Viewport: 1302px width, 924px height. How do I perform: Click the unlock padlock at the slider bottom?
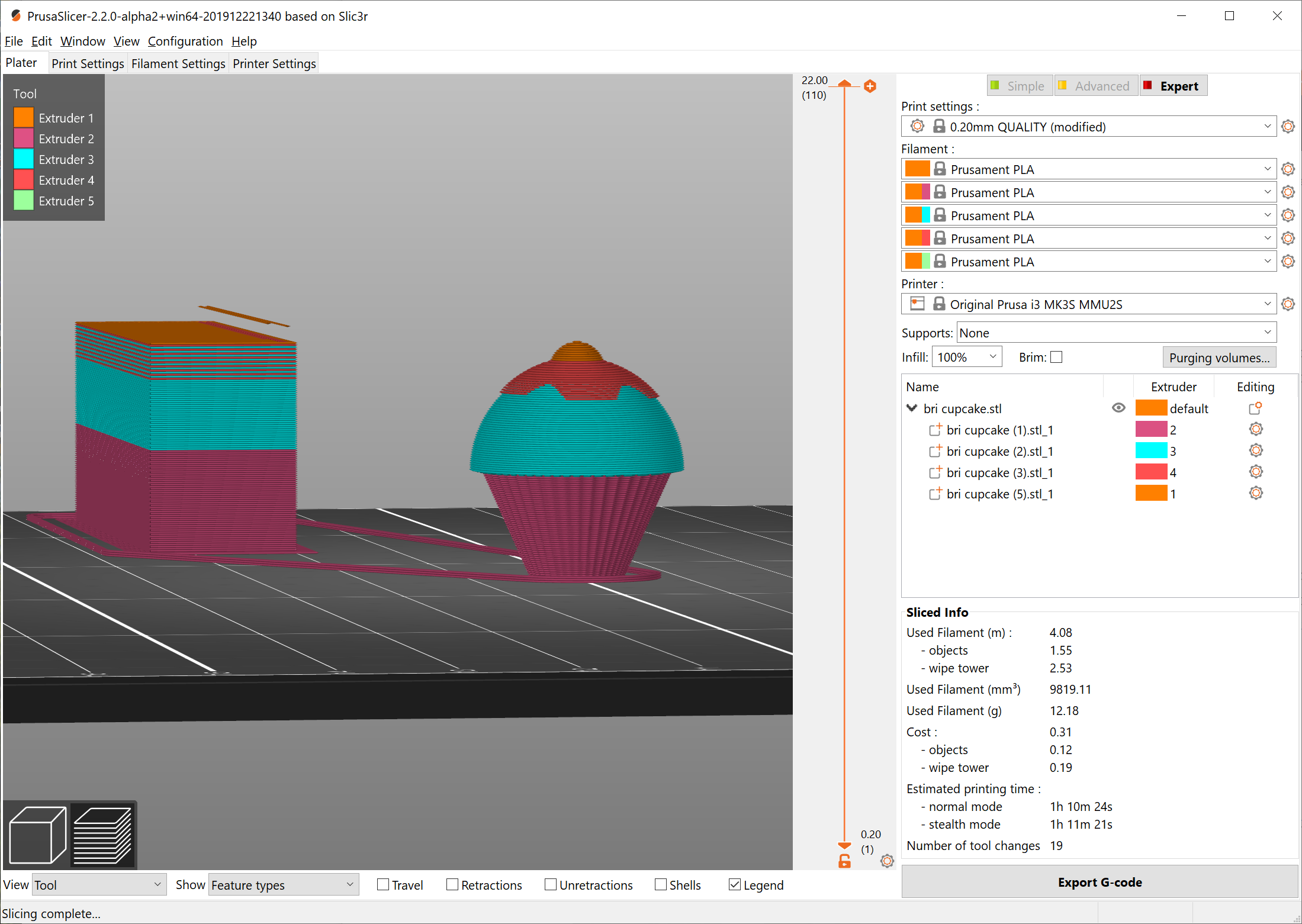pyautogui.click(x=844, y=861)
